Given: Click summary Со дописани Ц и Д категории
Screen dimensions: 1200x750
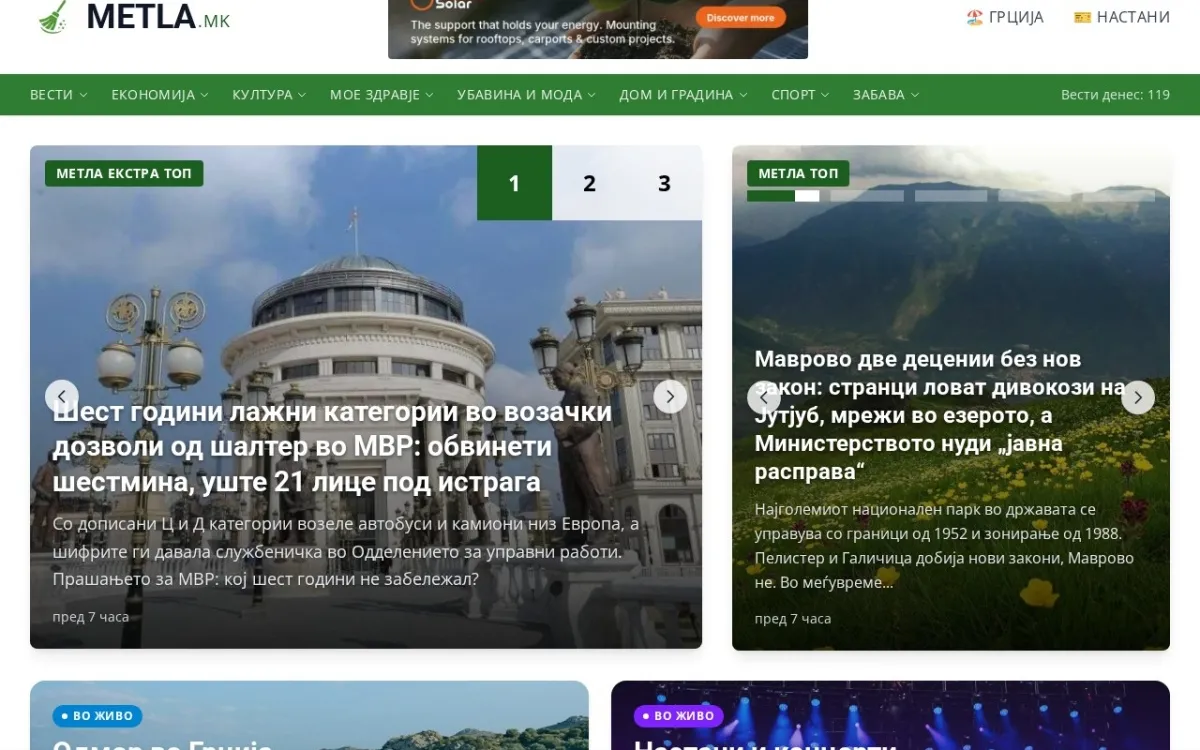Looking at the screenshot, I should [346, 551].
